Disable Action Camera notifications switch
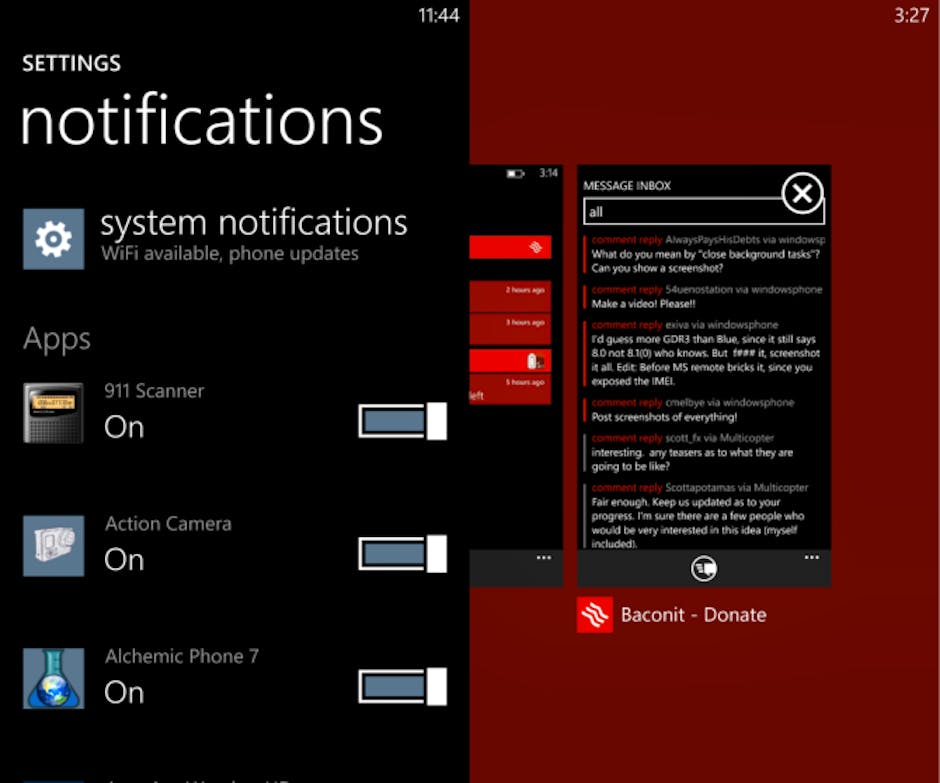This screenshot has height=783, width=940. click(x=402, y=554)
